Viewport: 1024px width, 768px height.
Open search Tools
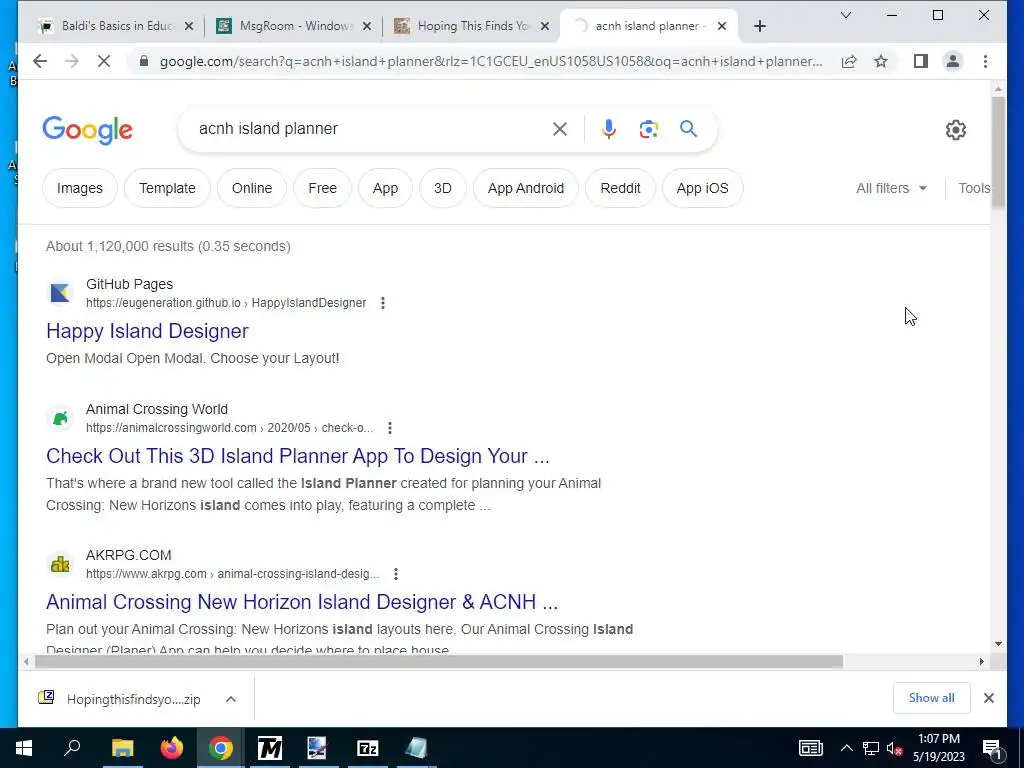974,188
